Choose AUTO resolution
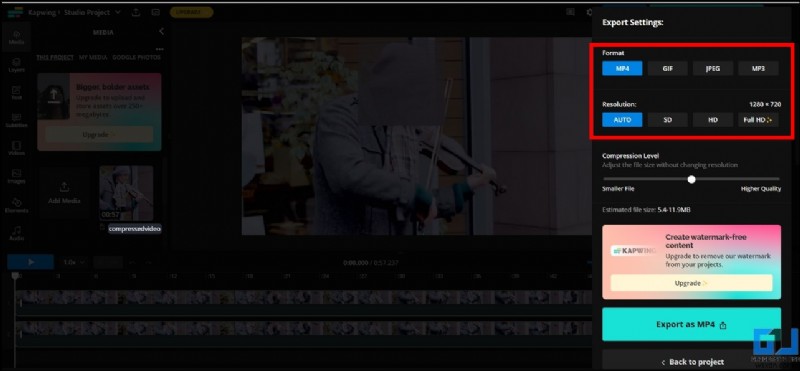 click(x=622, y=120)
